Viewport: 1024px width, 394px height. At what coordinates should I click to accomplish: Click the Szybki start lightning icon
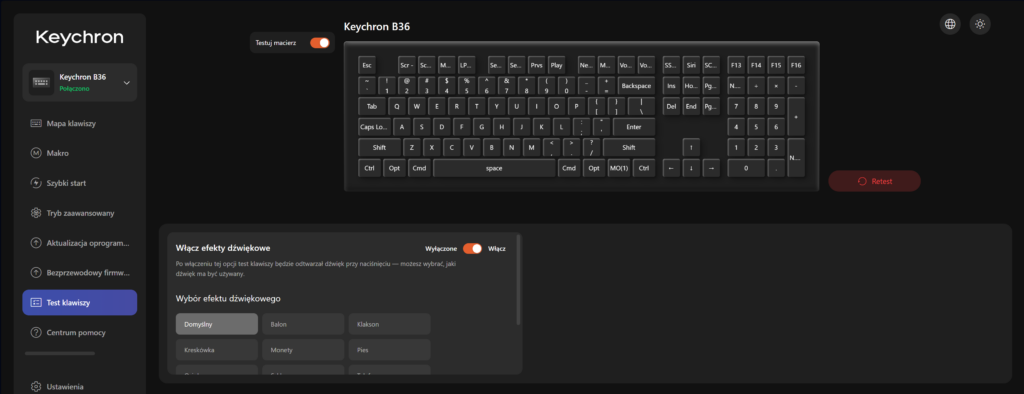(x=36, y=183)
